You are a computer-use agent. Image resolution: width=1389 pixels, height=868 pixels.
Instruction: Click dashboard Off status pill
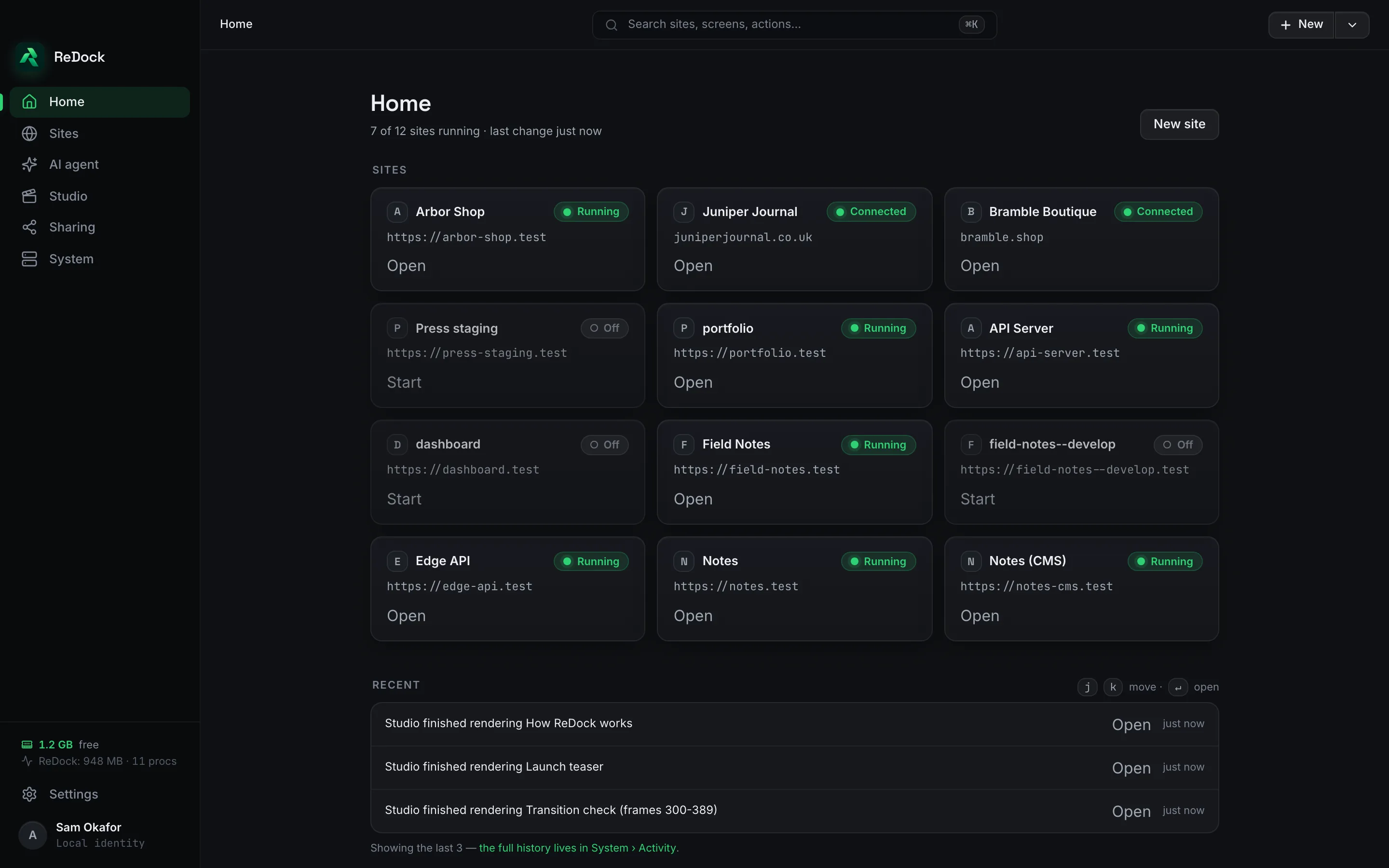click(x=604, y=445)
